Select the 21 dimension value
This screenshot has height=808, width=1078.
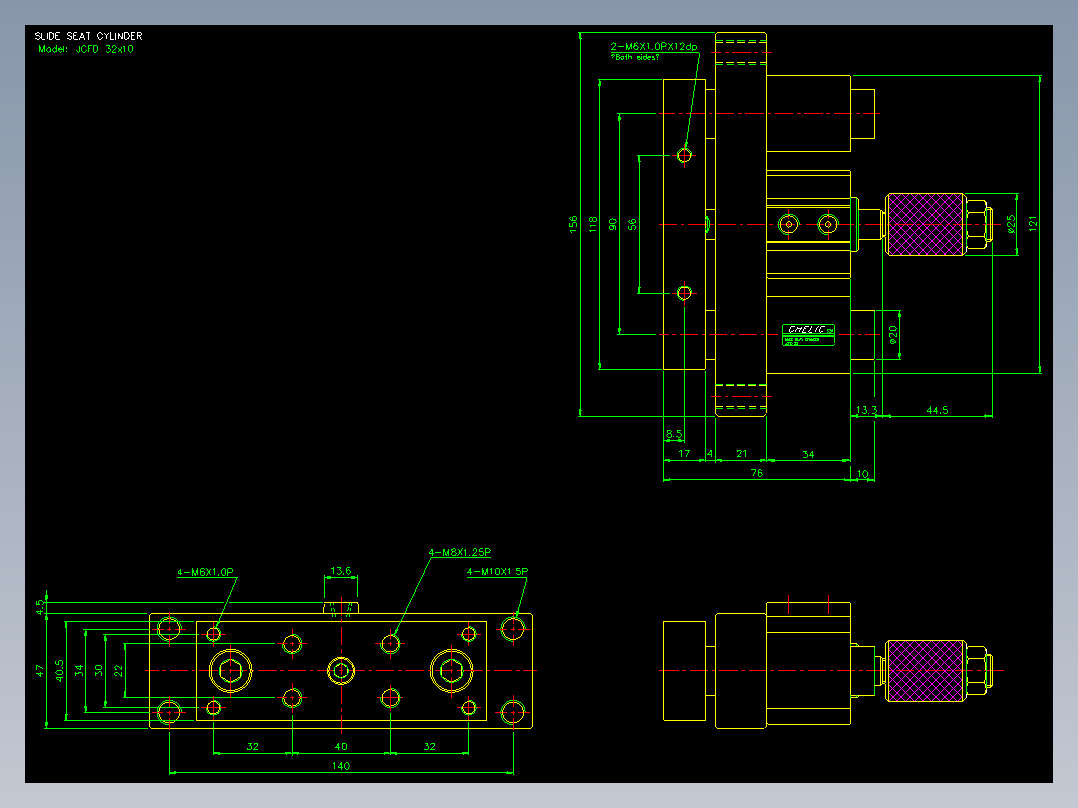[741, 454]
